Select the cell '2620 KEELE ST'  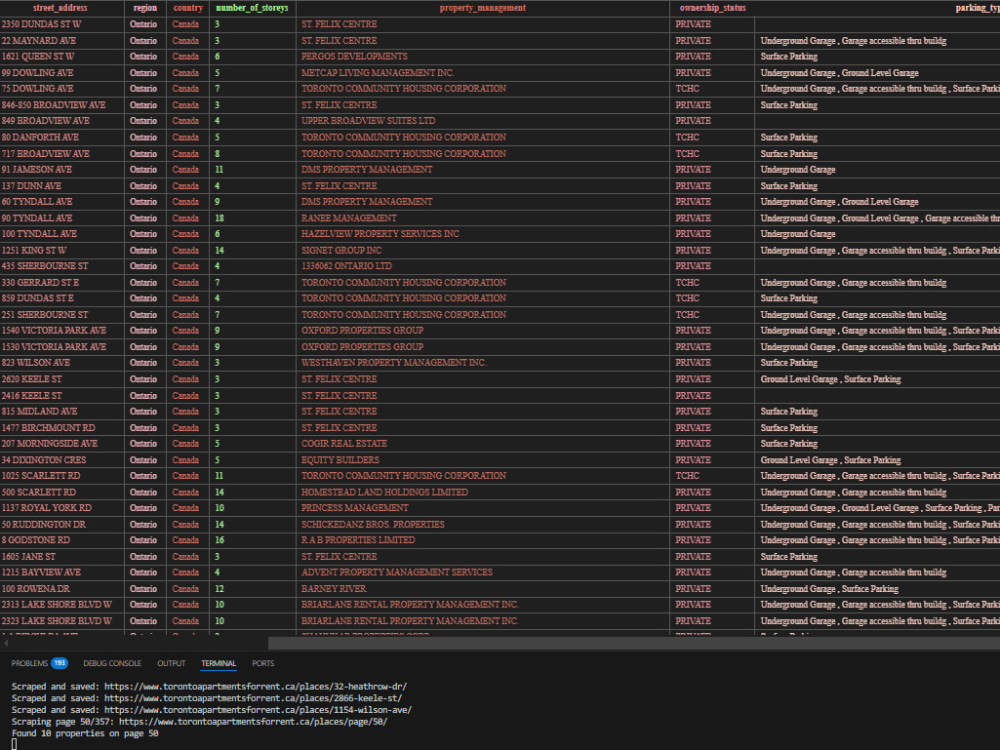click(x=62, y=379)
